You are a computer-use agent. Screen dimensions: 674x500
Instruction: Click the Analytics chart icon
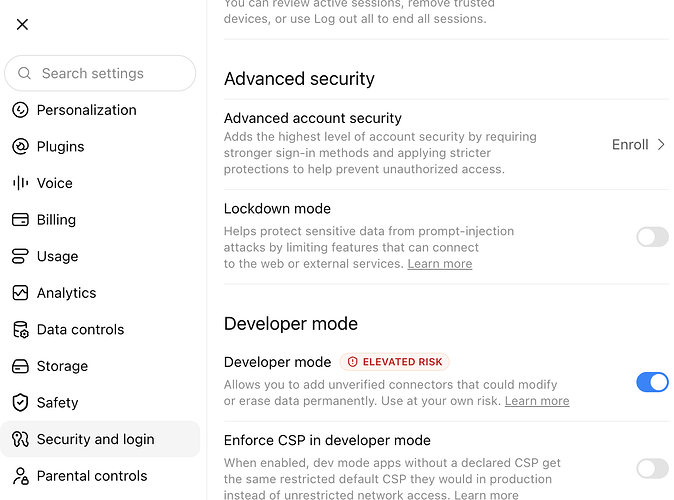tap(20, 293)
